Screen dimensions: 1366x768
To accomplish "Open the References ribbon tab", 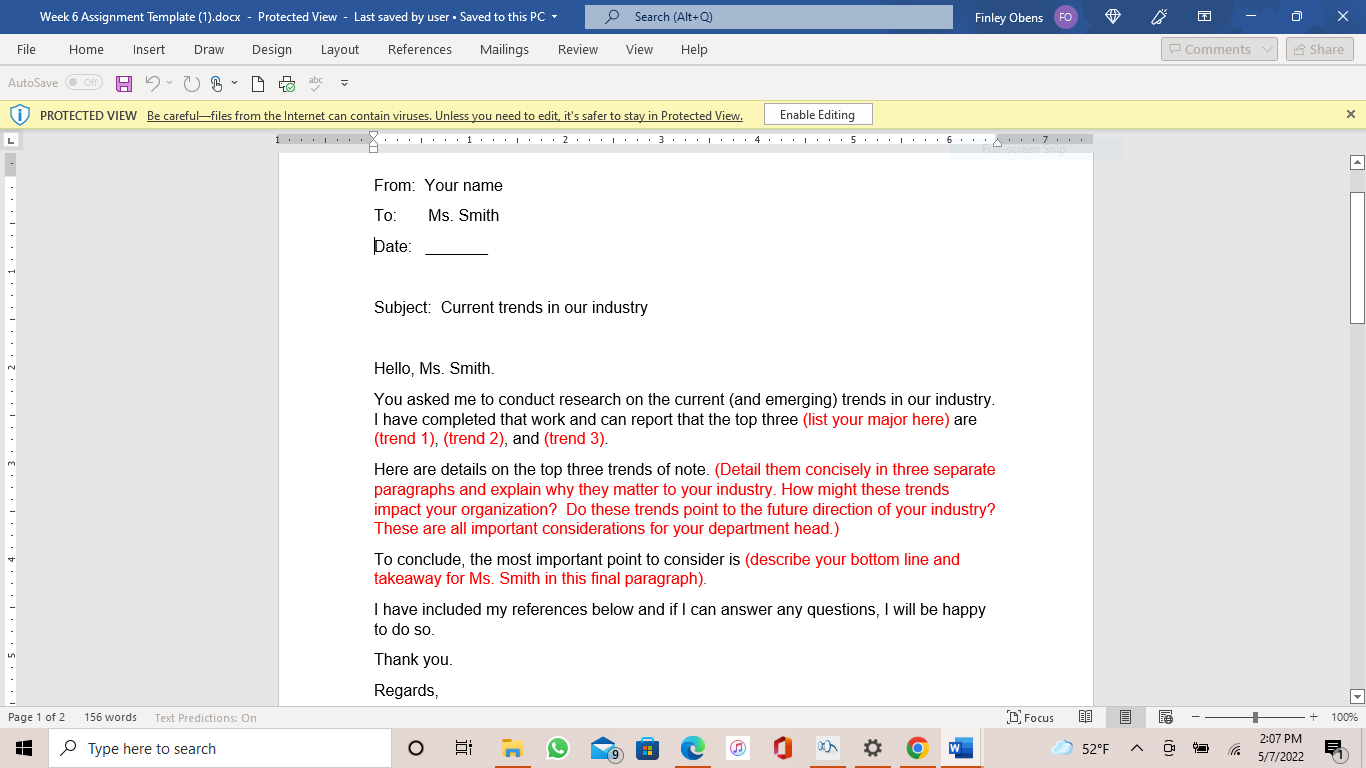I will click(x=420, y=49).
